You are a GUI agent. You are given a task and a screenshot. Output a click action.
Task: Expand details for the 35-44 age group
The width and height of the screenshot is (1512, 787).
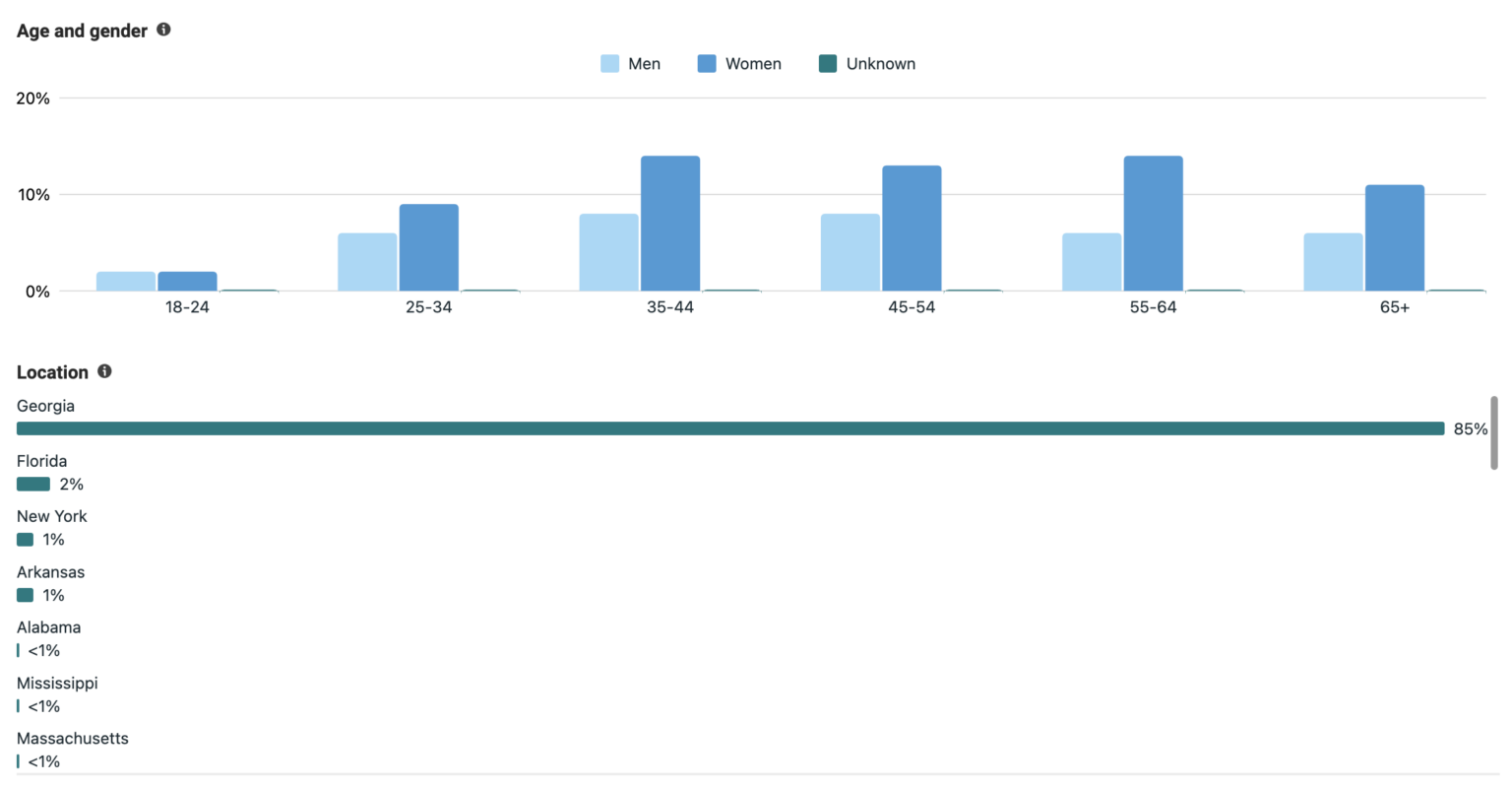click(669, 306)
